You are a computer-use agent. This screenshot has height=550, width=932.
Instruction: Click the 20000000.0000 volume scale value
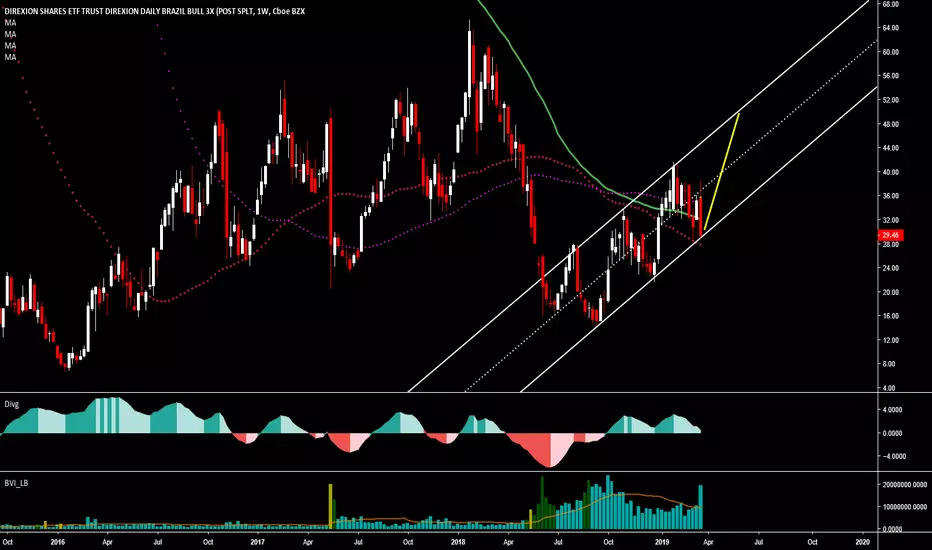pos(903,485)
